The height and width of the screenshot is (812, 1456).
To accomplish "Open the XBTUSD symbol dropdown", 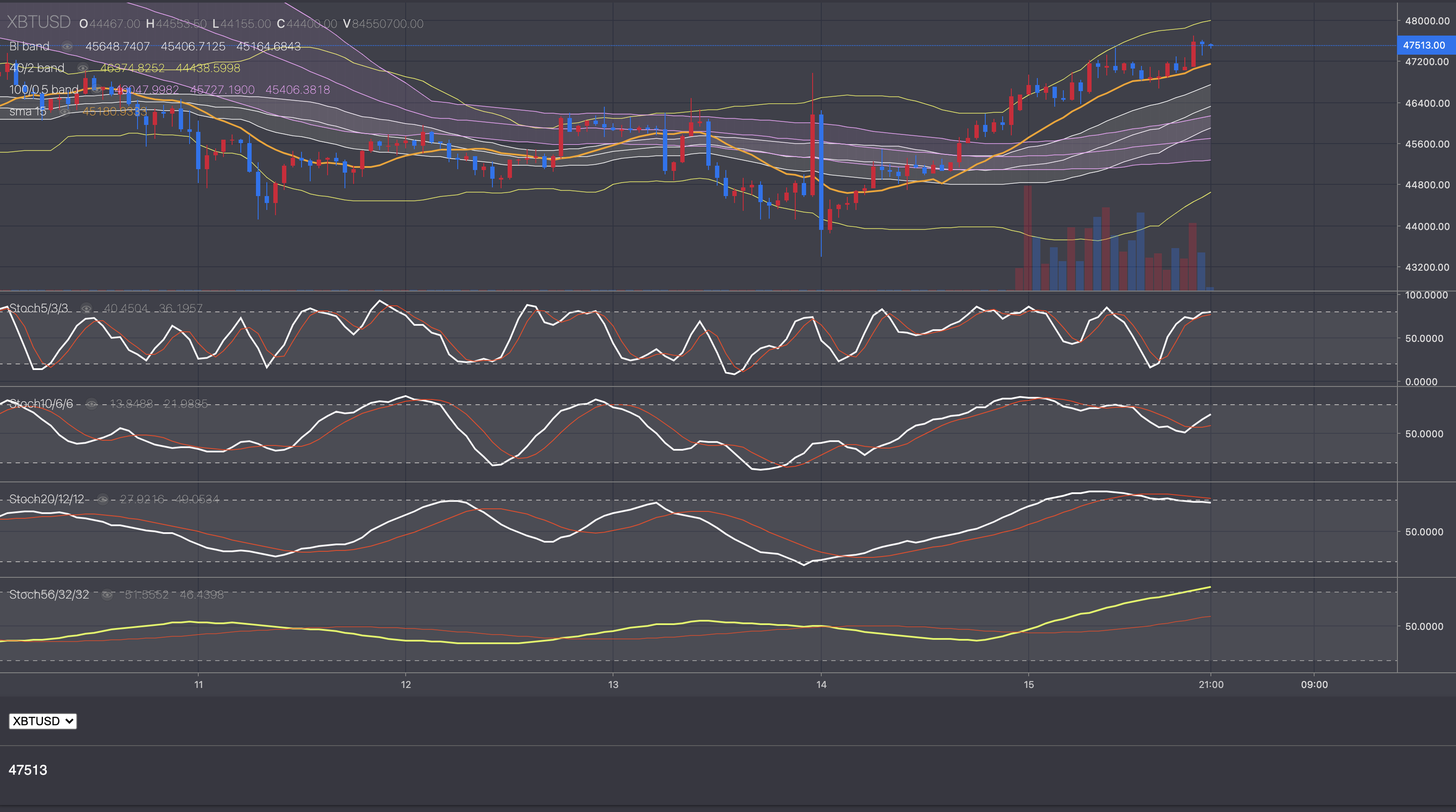I will pyautogui.click(x=43, y=721).
